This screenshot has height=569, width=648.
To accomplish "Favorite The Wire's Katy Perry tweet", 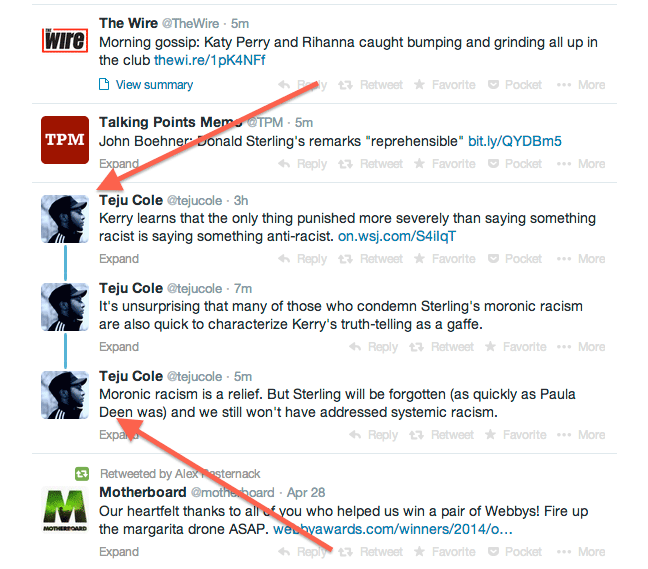I will click(445, 85).
